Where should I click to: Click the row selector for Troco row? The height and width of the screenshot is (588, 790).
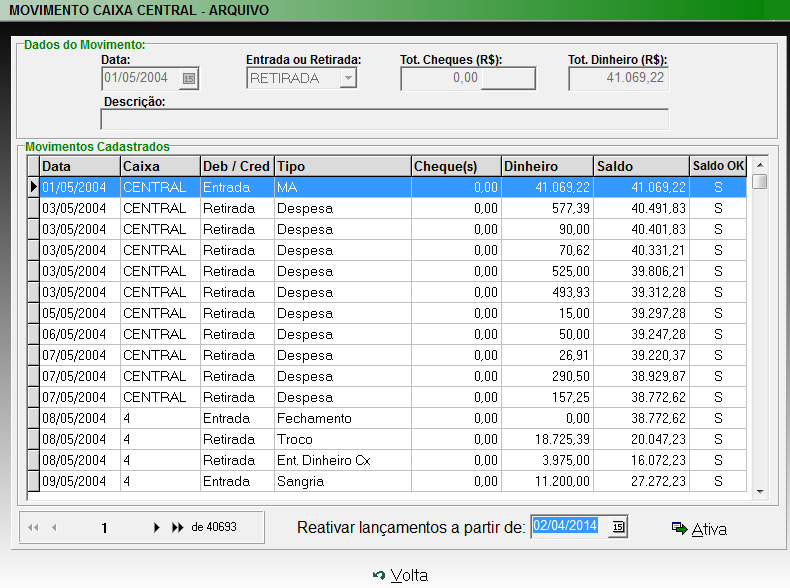point(33,439)
